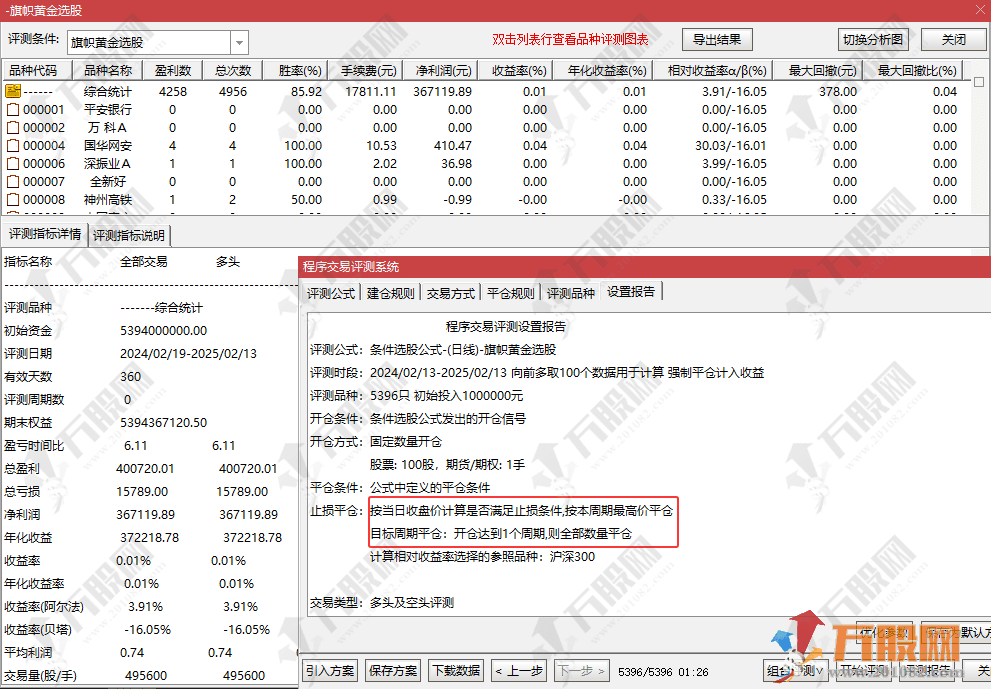Open the 评测公式 tab
The width and height of the screenshot is (991, 689).
(x=331, y=293)
